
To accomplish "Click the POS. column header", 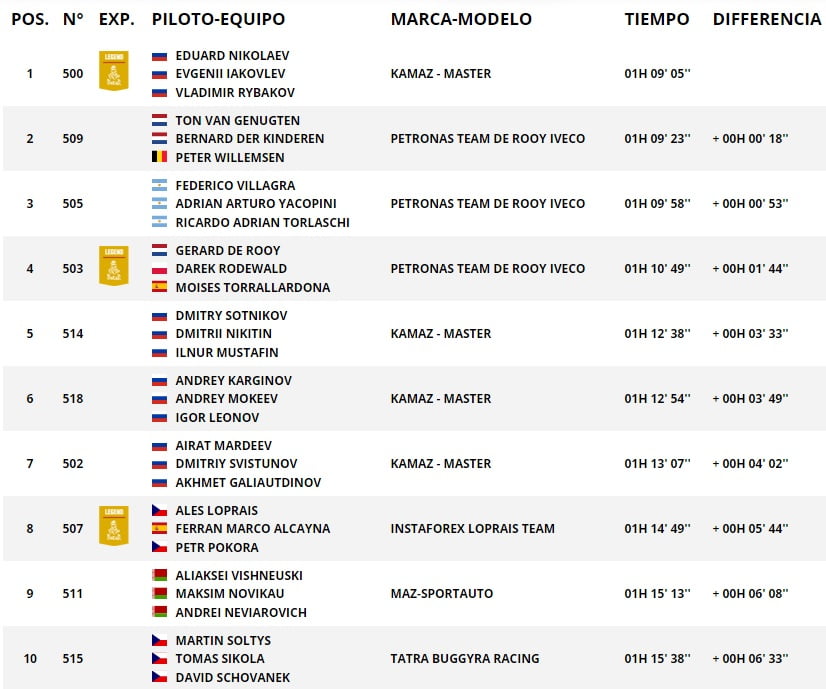I will point(30,19).
